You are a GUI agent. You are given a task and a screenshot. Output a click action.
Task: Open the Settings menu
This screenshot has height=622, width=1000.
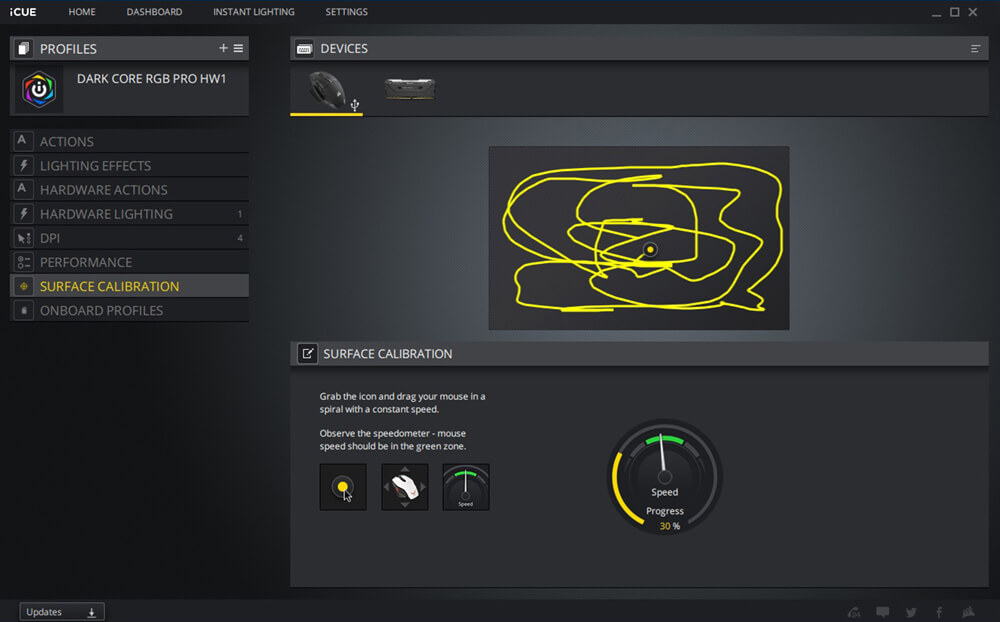(x=346, y=12)
